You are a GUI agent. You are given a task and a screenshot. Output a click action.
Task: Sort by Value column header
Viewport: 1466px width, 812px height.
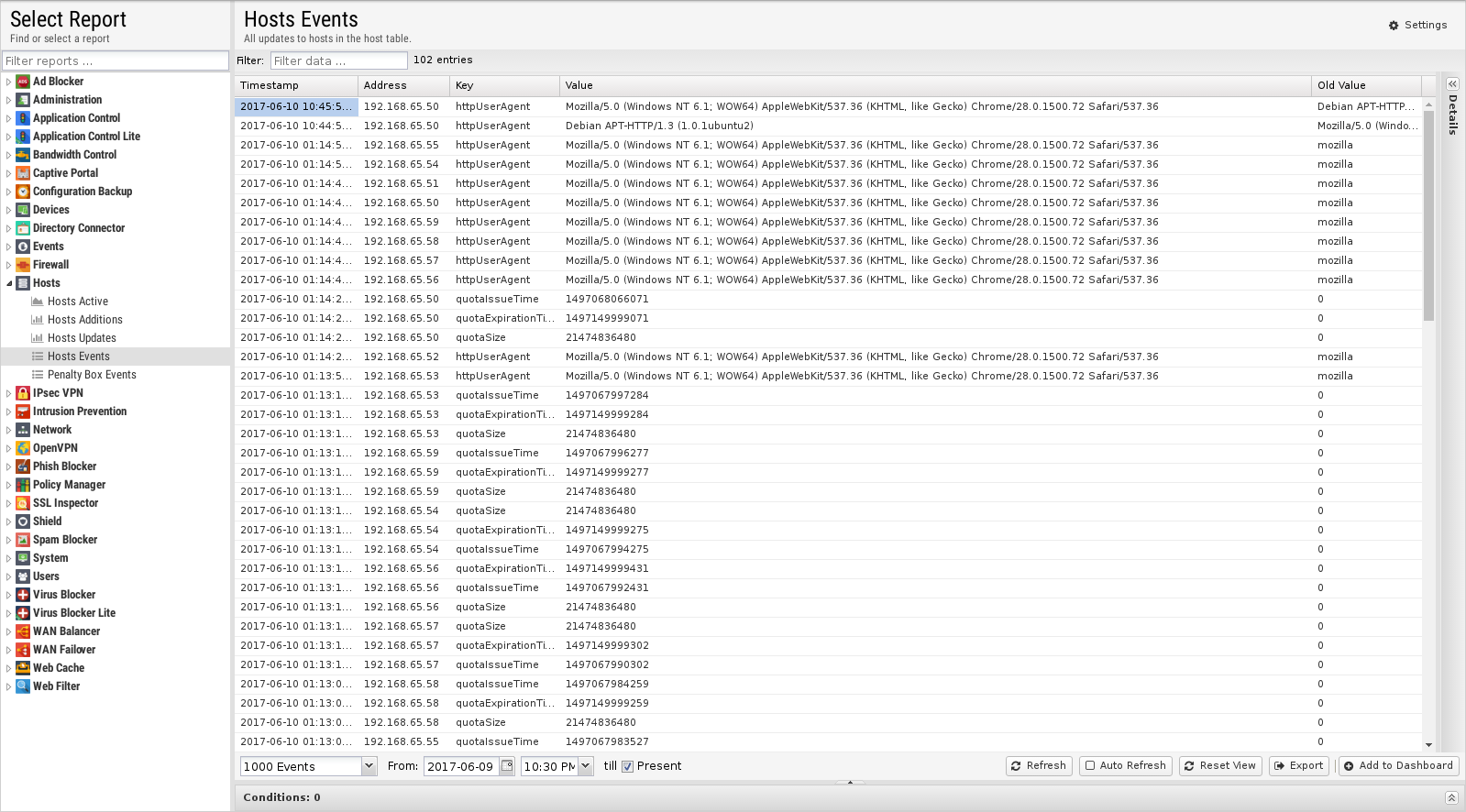[935, 85]
